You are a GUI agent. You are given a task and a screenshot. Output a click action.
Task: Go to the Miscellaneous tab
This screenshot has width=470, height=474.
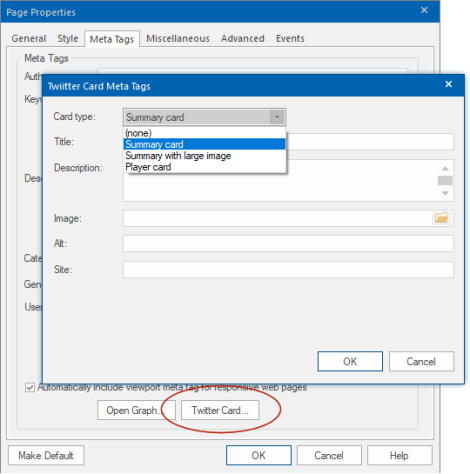pyautogui.click(x=178, y=38)
